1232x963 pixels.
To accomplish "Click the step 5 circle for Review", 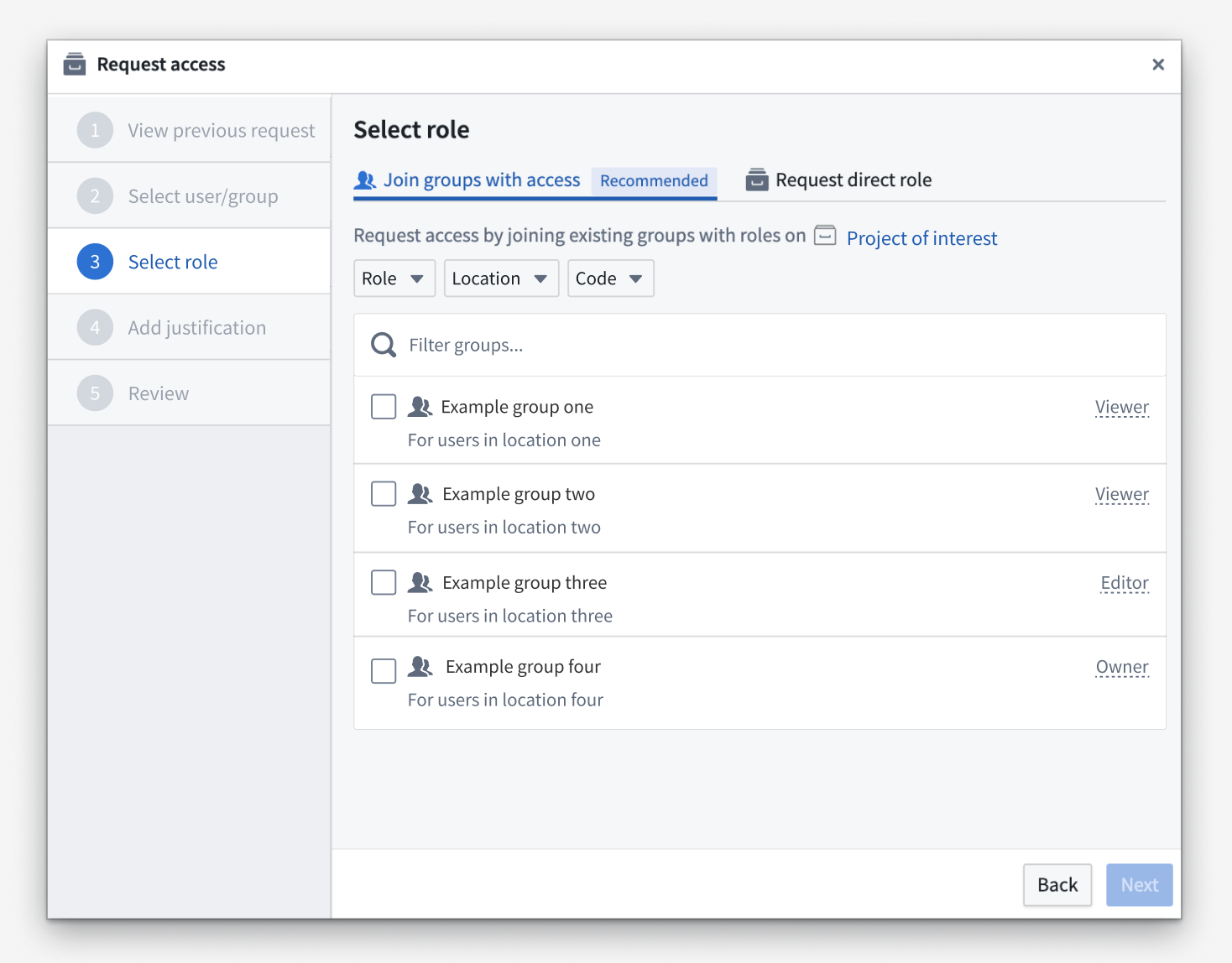I will [x=95, y=393].
